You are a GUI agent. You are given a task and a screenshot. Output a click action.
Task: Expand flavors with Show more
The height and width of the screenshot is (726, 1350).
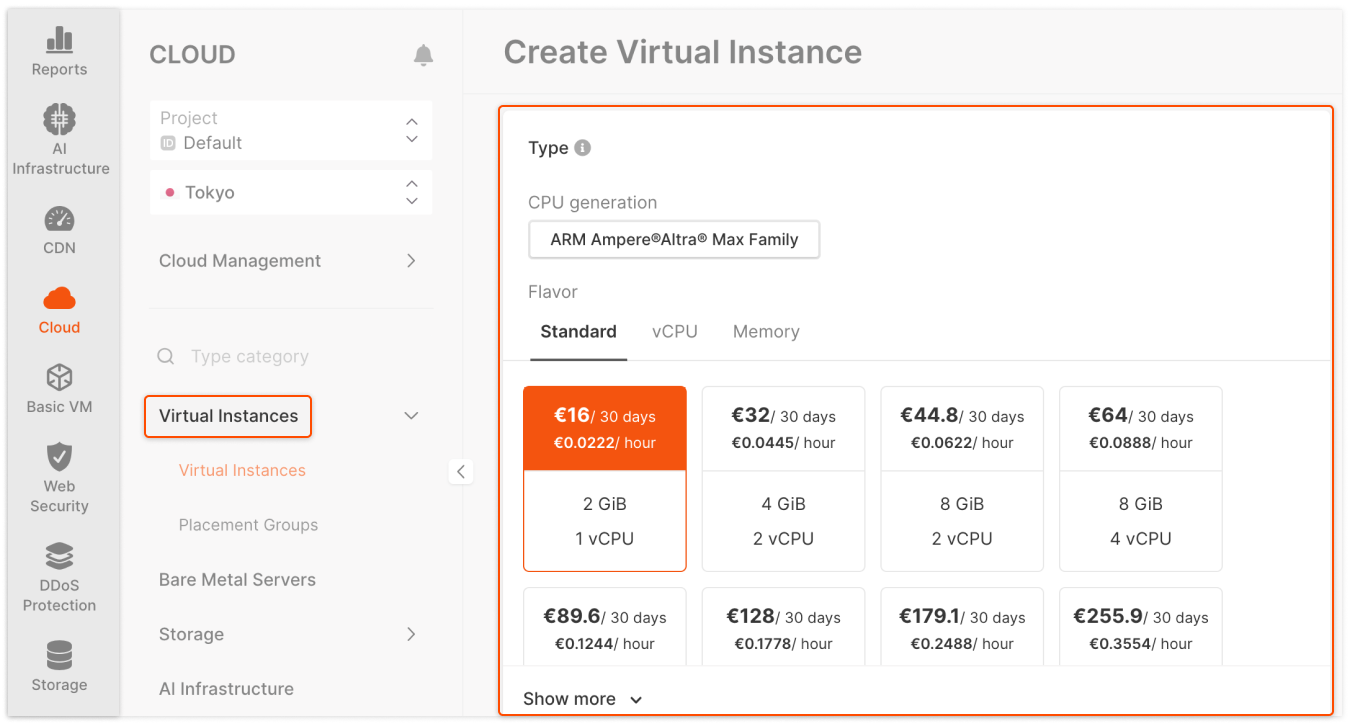pos(583,699)
